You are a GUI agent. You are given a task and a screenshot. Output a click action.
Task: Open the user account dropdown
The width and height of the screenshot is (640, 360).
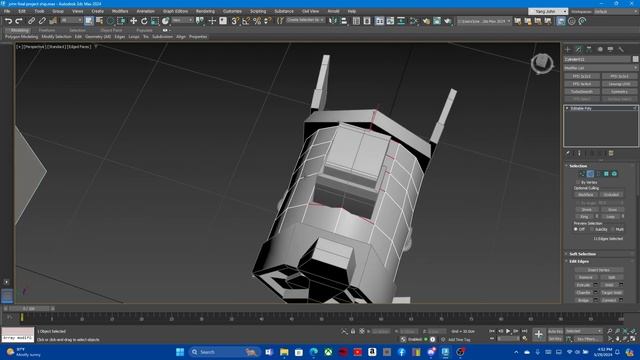click(x=548, y=11)
